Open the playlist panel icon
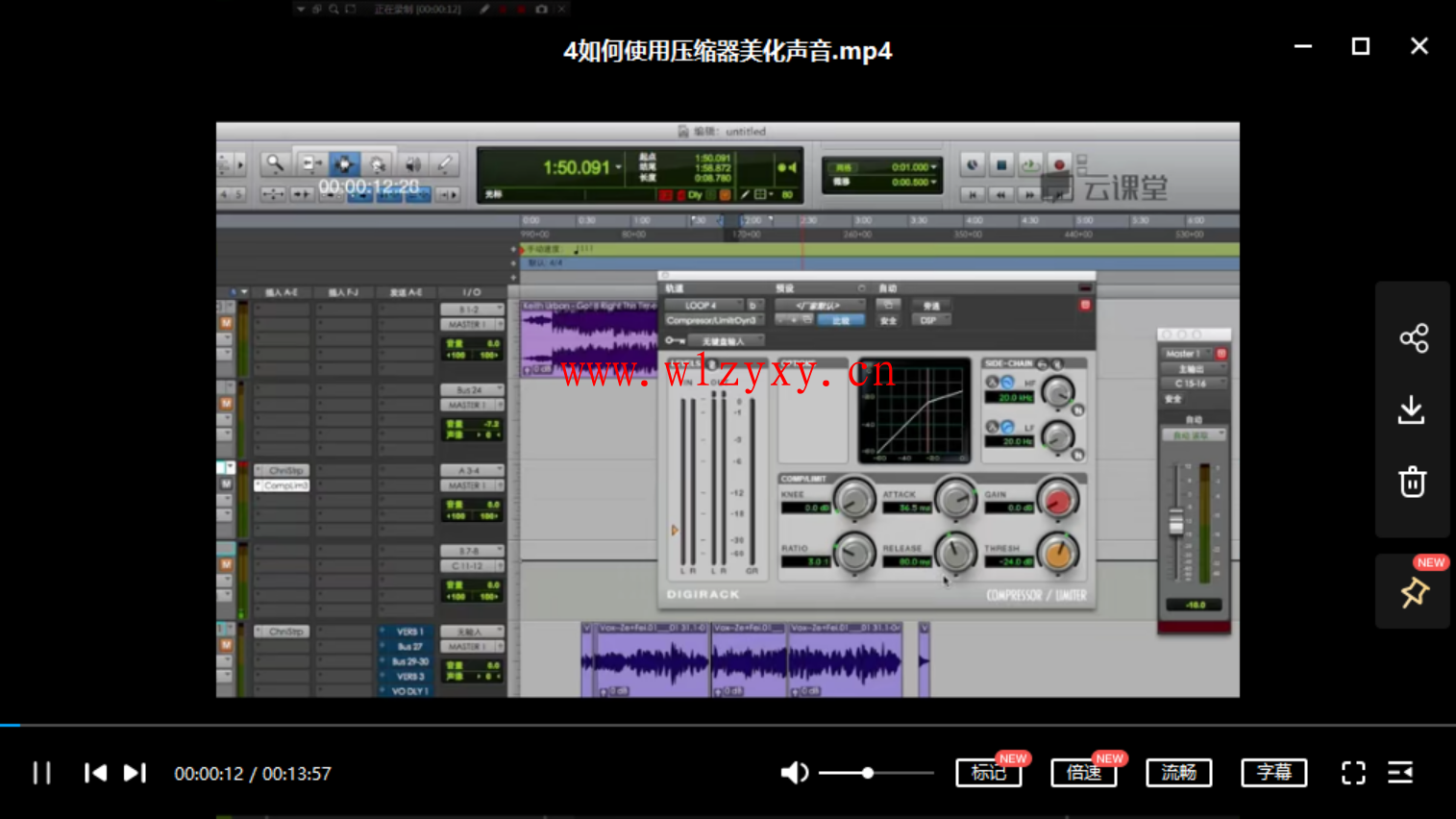Image resolution: width=1456 pixels, height=819 pixels. click(x=1400, y=772)
